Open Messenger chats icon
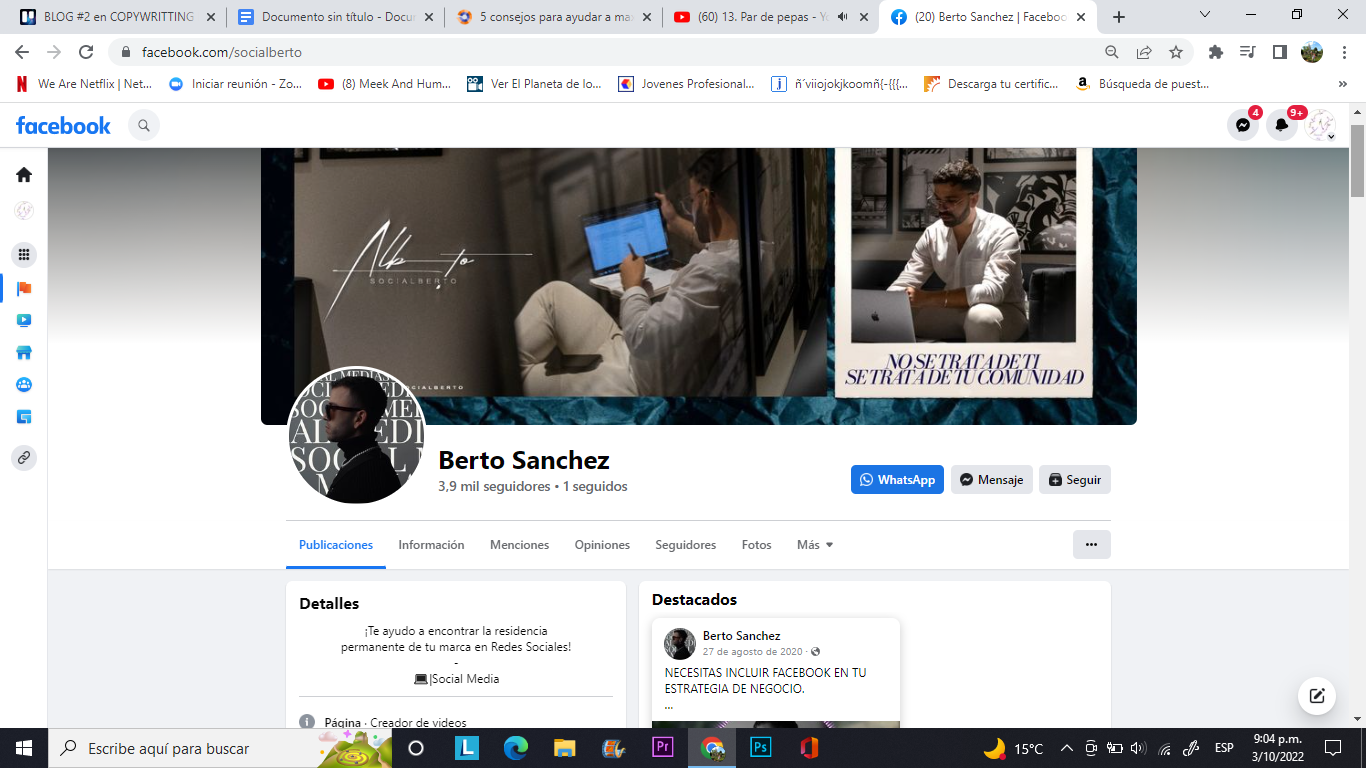This screenshot has width=1366, height=768. click(1243, 125)
